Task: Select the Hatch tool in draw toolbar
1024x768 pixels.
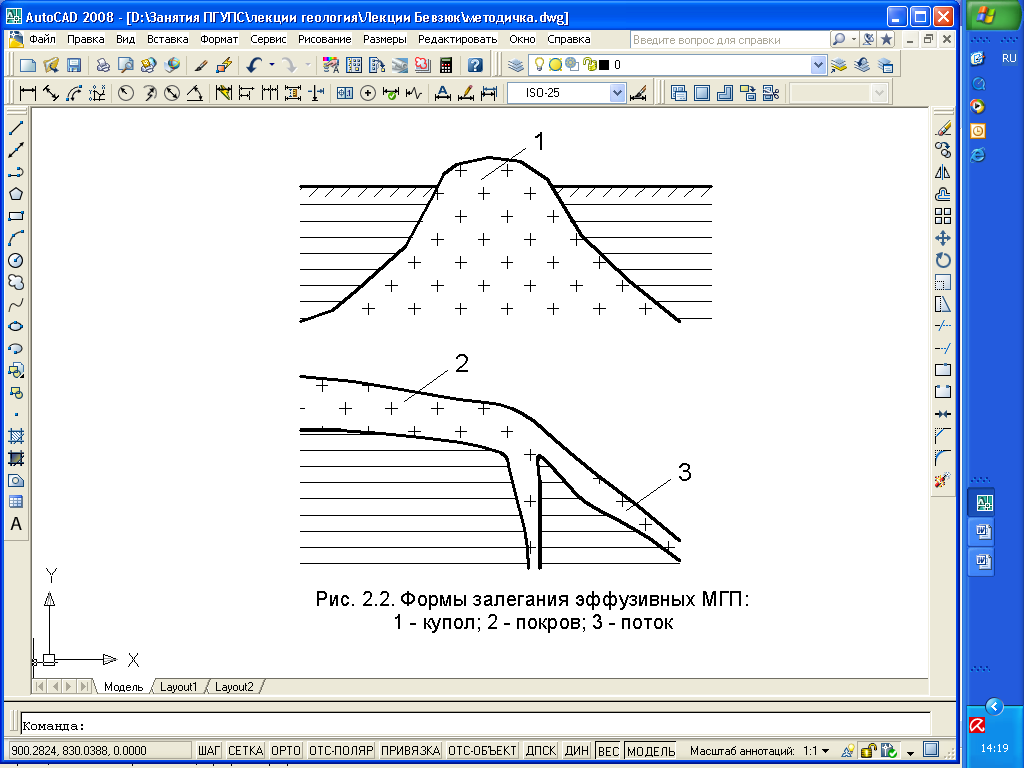Action: pyautogui.click(x=16, y=436)
